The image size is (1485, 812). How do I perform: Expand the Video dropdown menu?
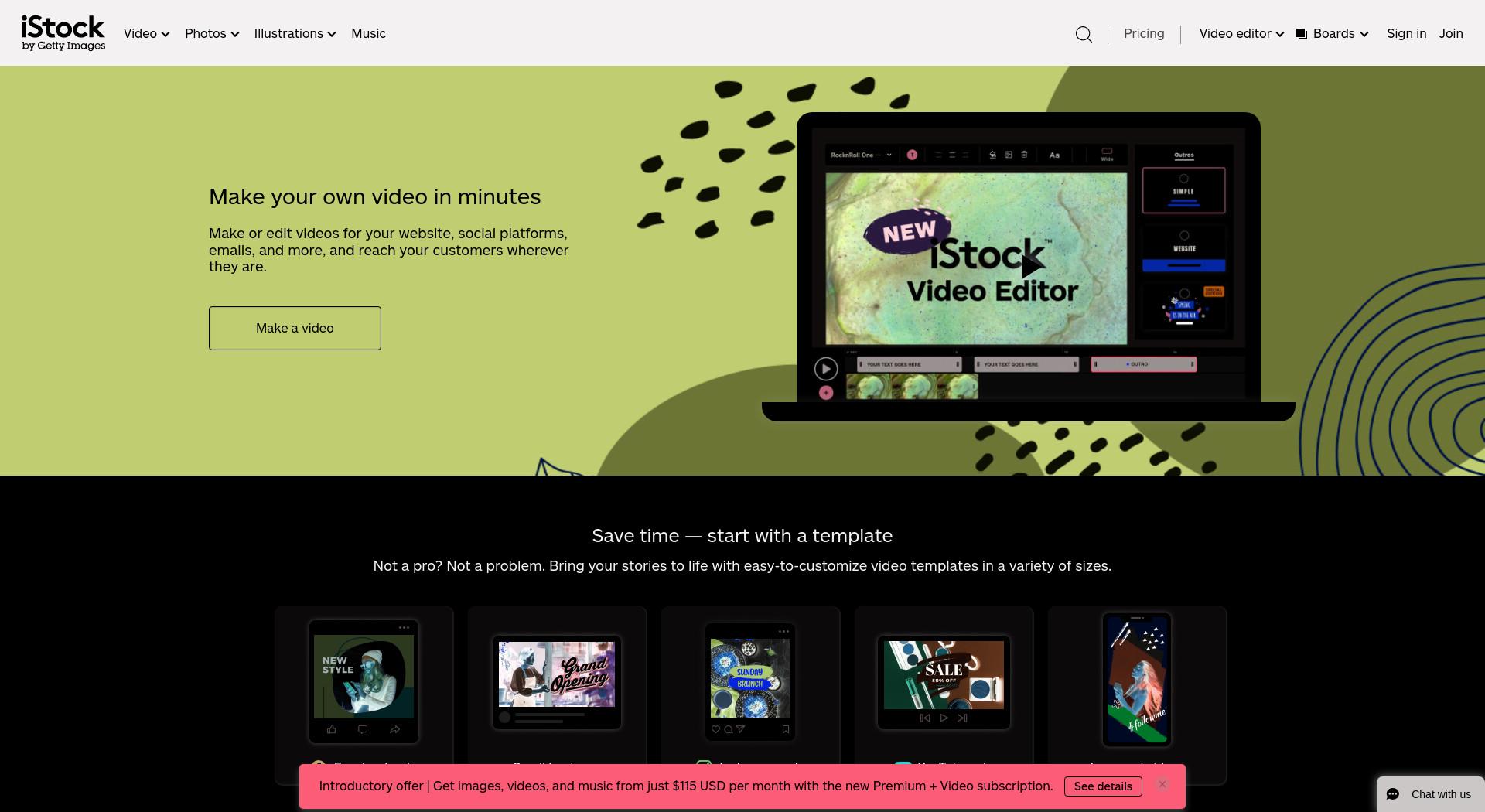point(146,34)
